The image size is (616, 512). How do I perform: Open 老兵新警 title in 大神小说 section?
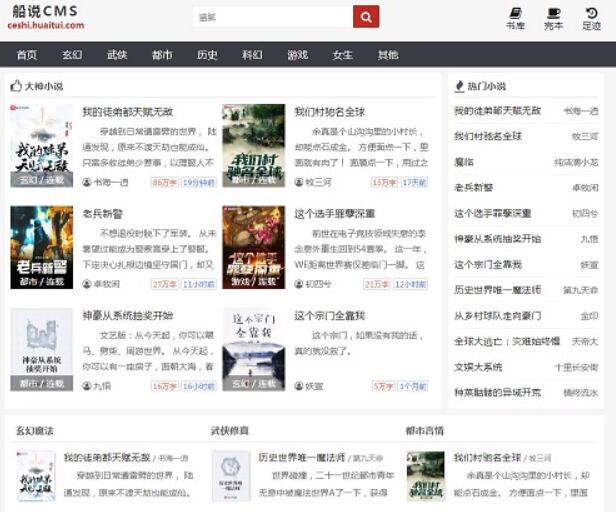click(103, 214)
